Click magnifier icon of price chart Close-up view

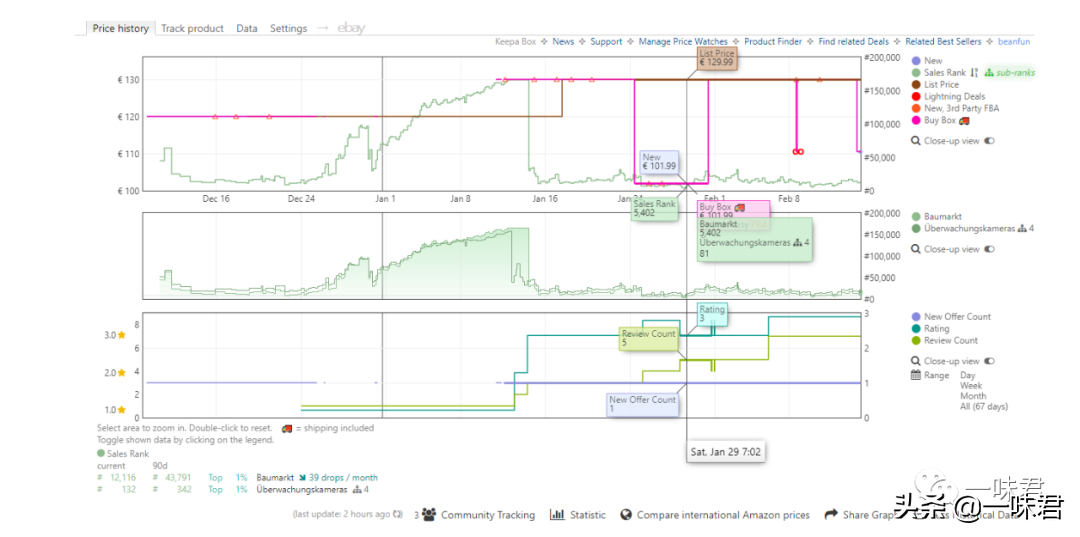[915, 140]
